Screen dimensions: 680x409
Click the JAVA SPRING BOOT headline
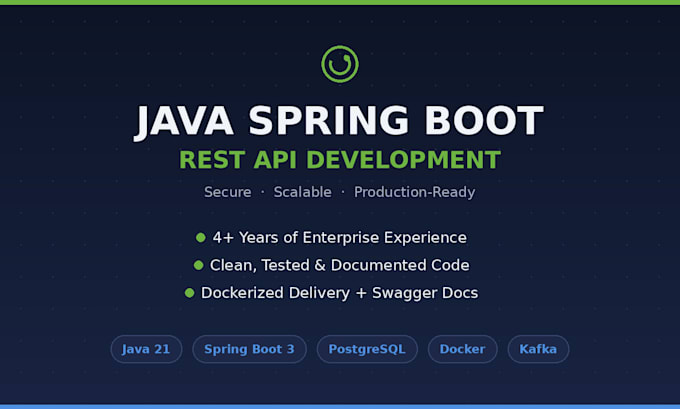coord(339,122)
